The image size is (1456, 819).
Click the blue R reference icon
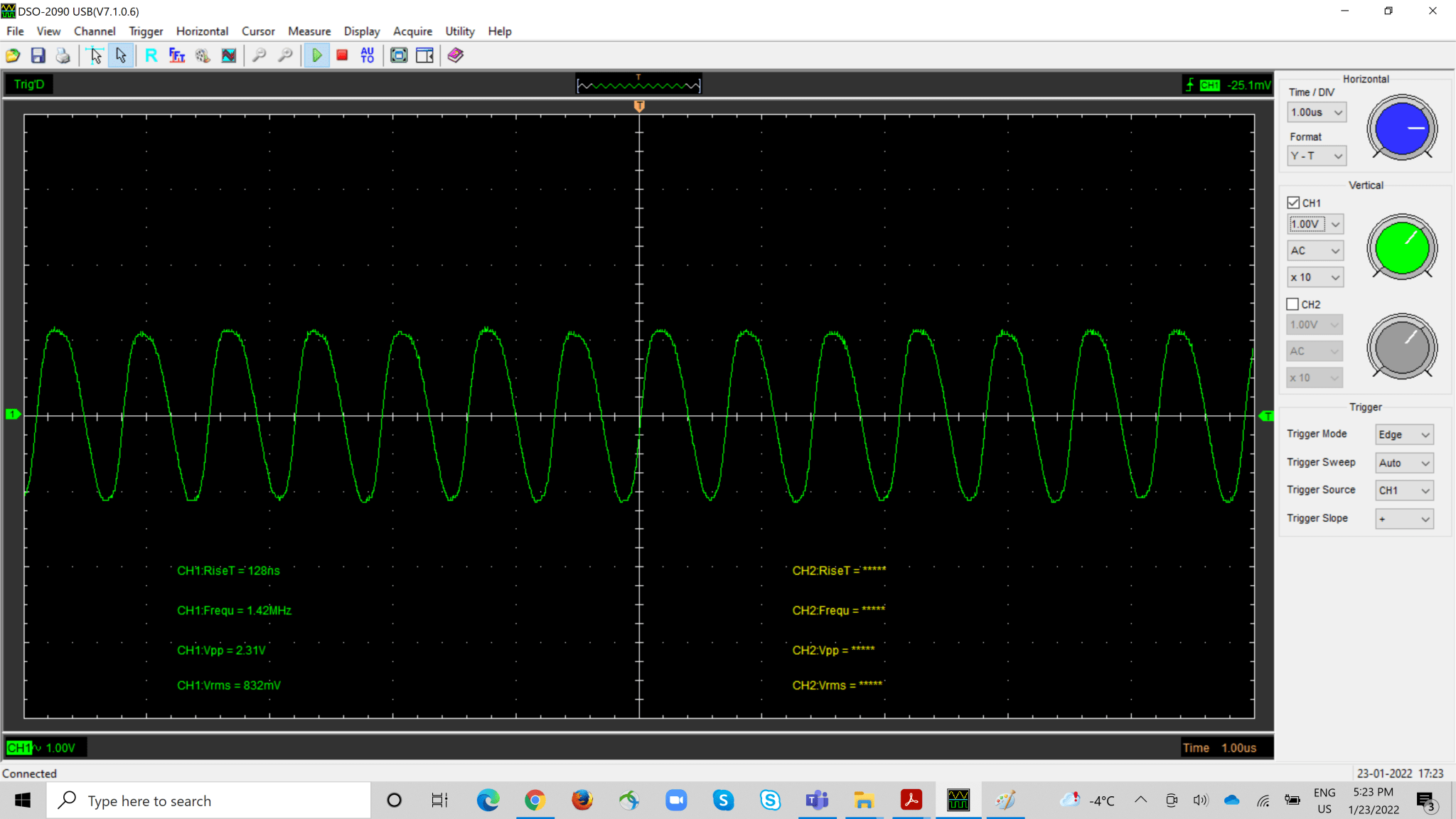pos(151,55)
